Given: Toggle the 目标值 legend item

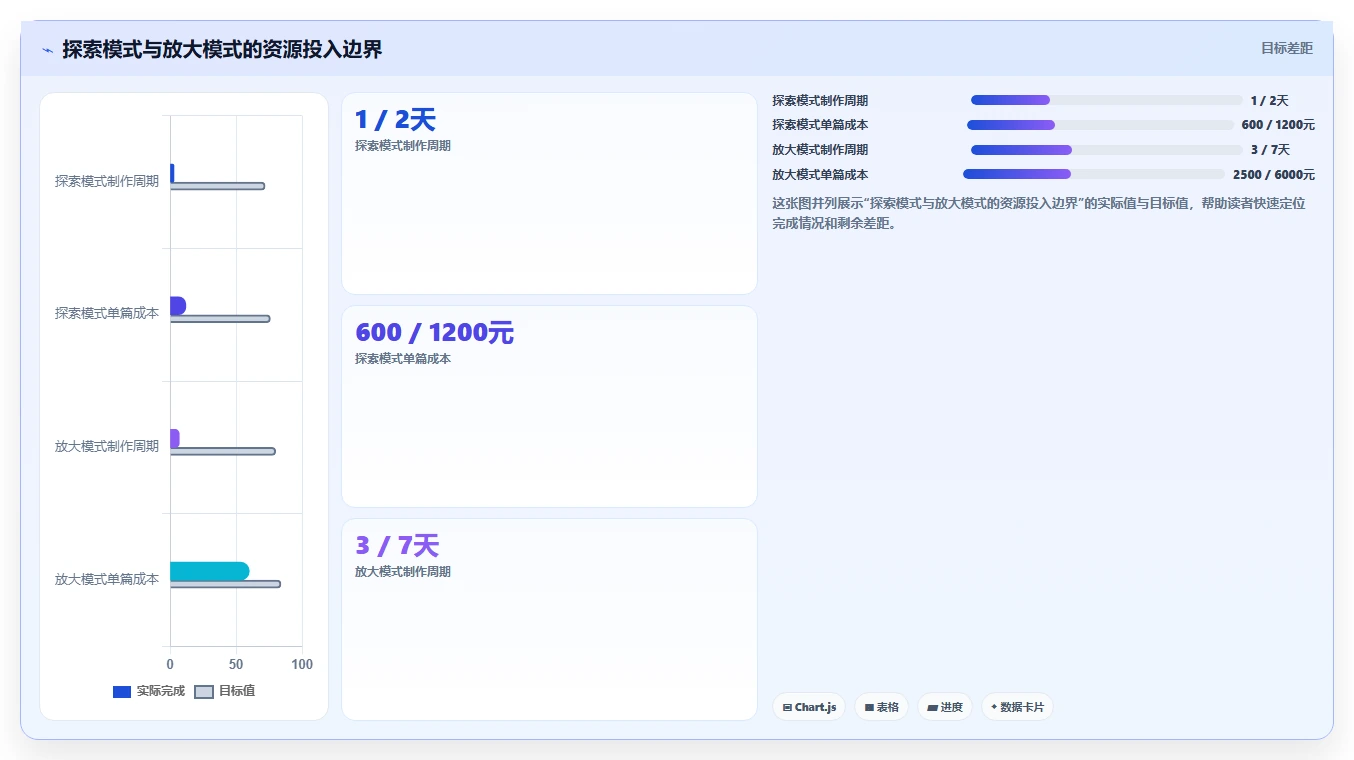Looking at the screenshot, I should click(x=224, y=691).
